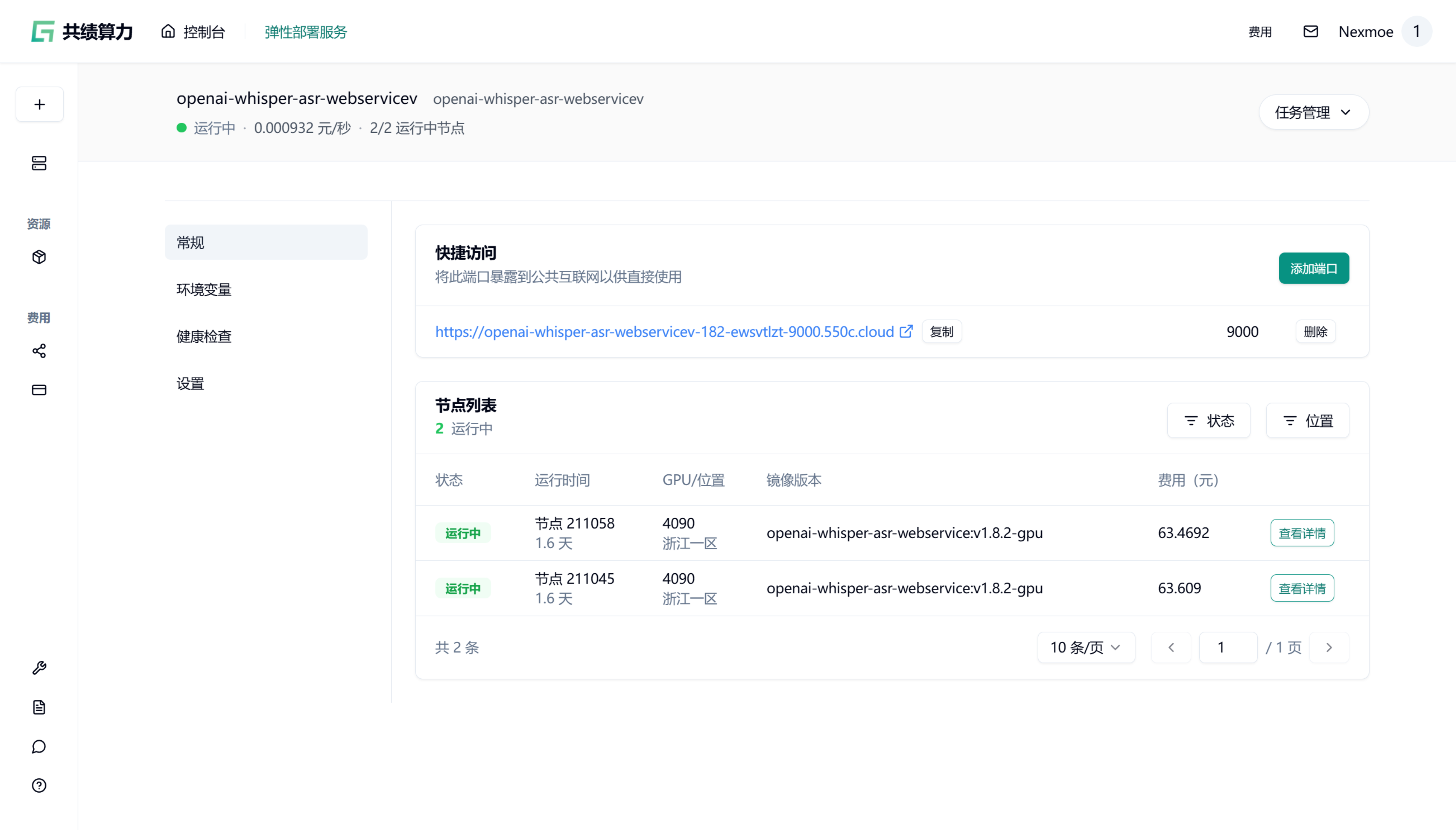The width and height of the screenshot is (1456, 830).
Task: Click 查看详情 for node 211058
Action: coord(1301,533)
